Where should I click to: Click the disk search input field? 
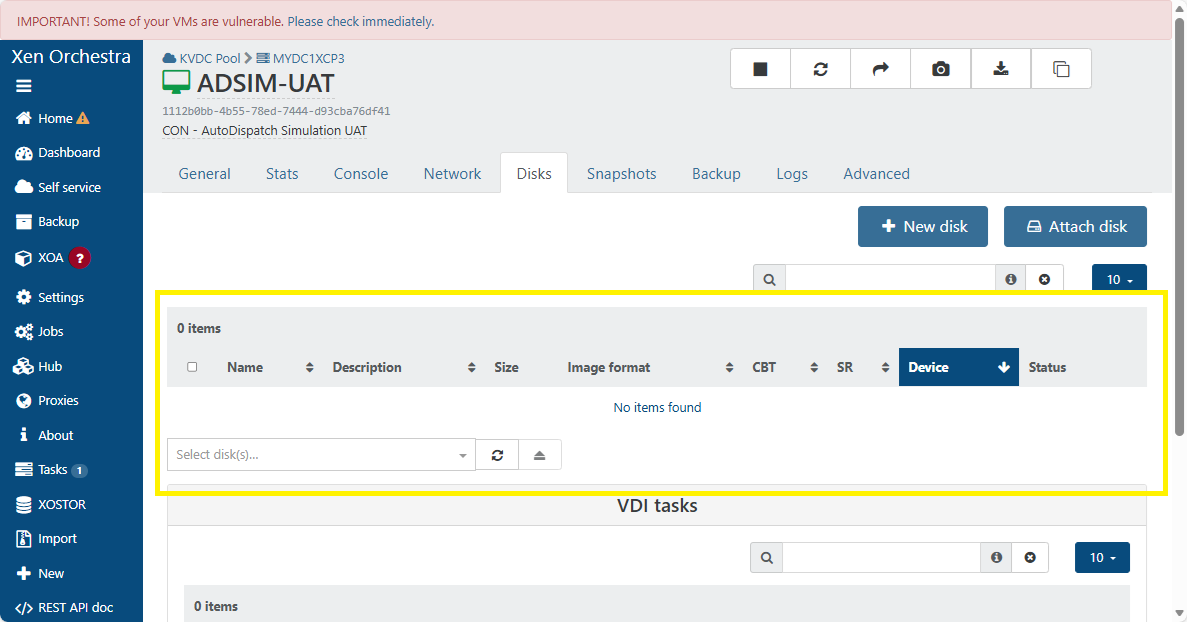(890, 280)
